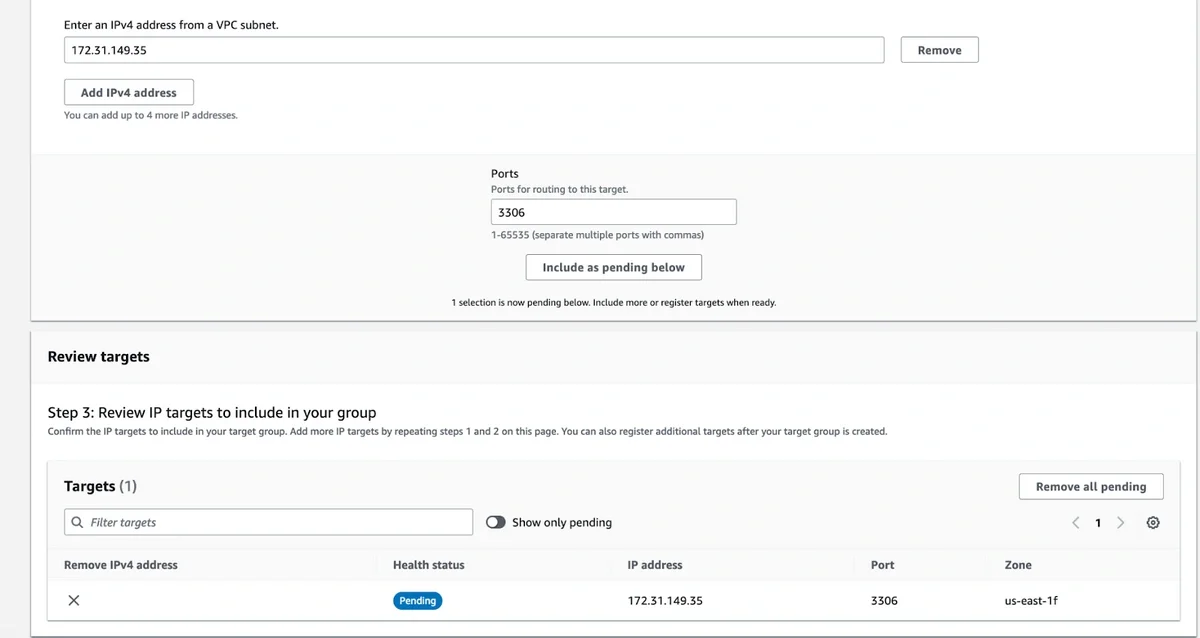Click the Remove IPv4 address column header
1200x638 pixels.
tap(121, 565)
